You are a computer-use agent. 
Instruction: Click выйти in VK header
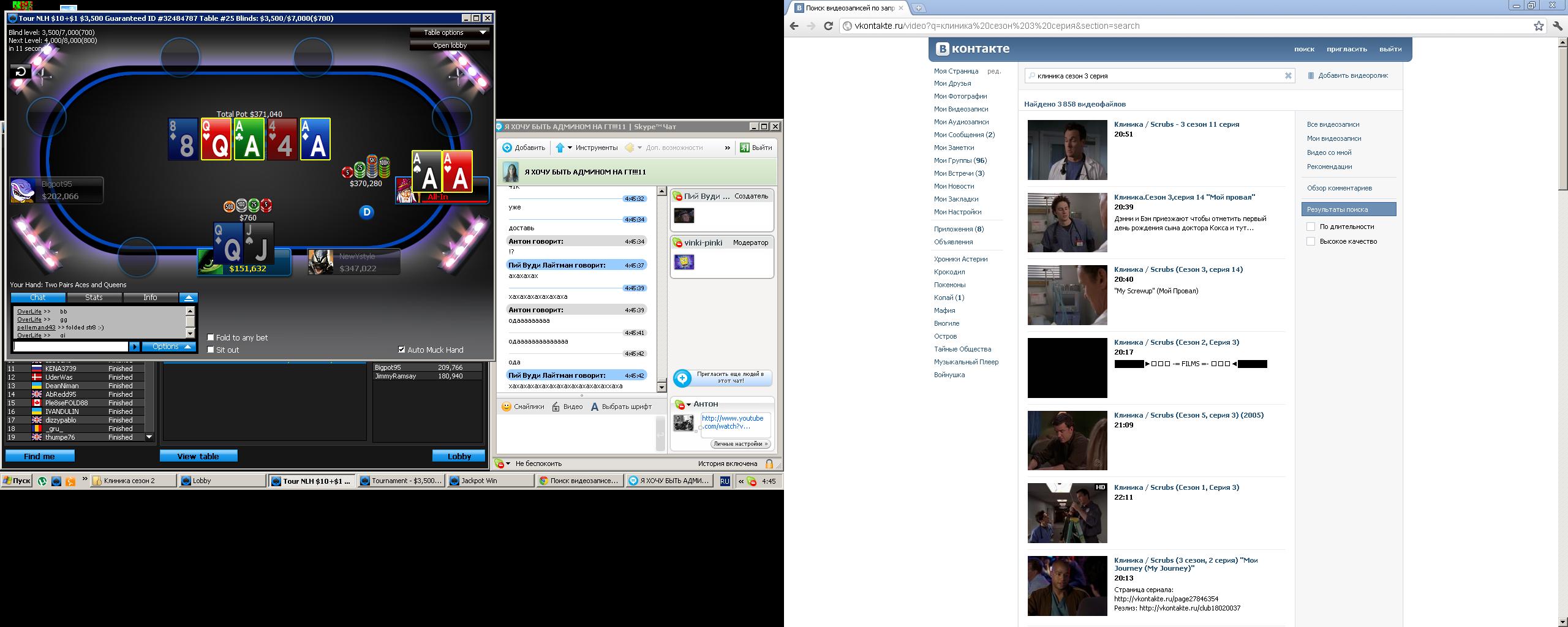coord(1390,49)
